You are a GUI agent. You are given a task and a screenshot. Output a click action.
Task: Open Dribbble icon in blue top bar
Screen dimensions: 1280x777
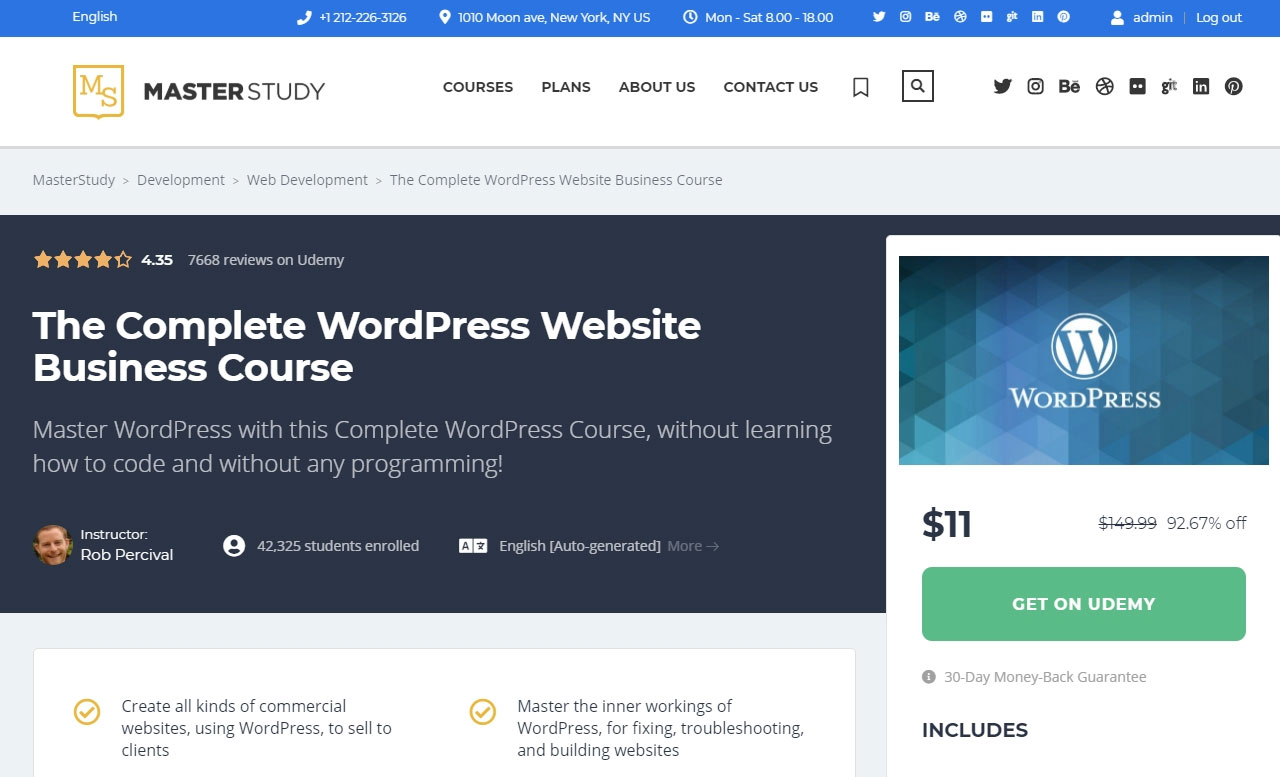click(960, 17)
